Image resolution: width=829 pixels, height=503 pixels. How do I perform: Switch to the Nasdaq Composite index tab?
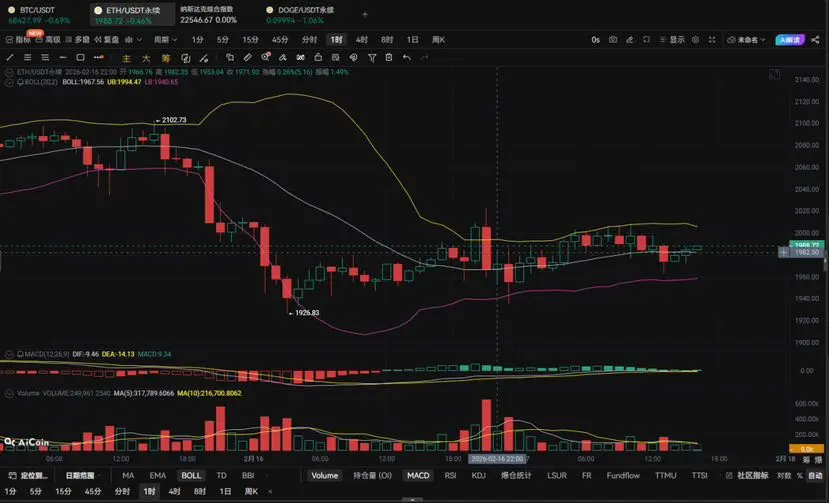coord(208,15)
